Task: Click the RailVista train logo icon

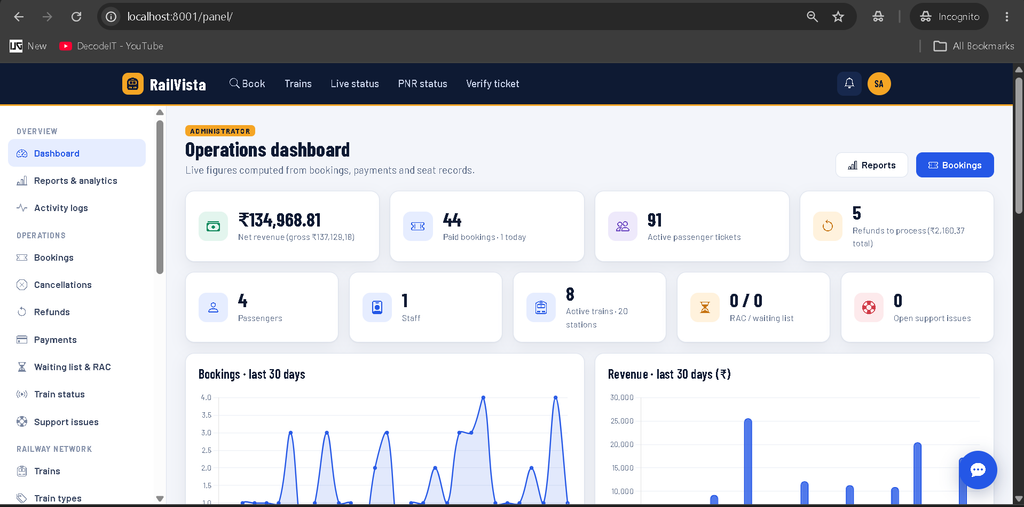Action: pyautogui.click(x=133, y=84)
